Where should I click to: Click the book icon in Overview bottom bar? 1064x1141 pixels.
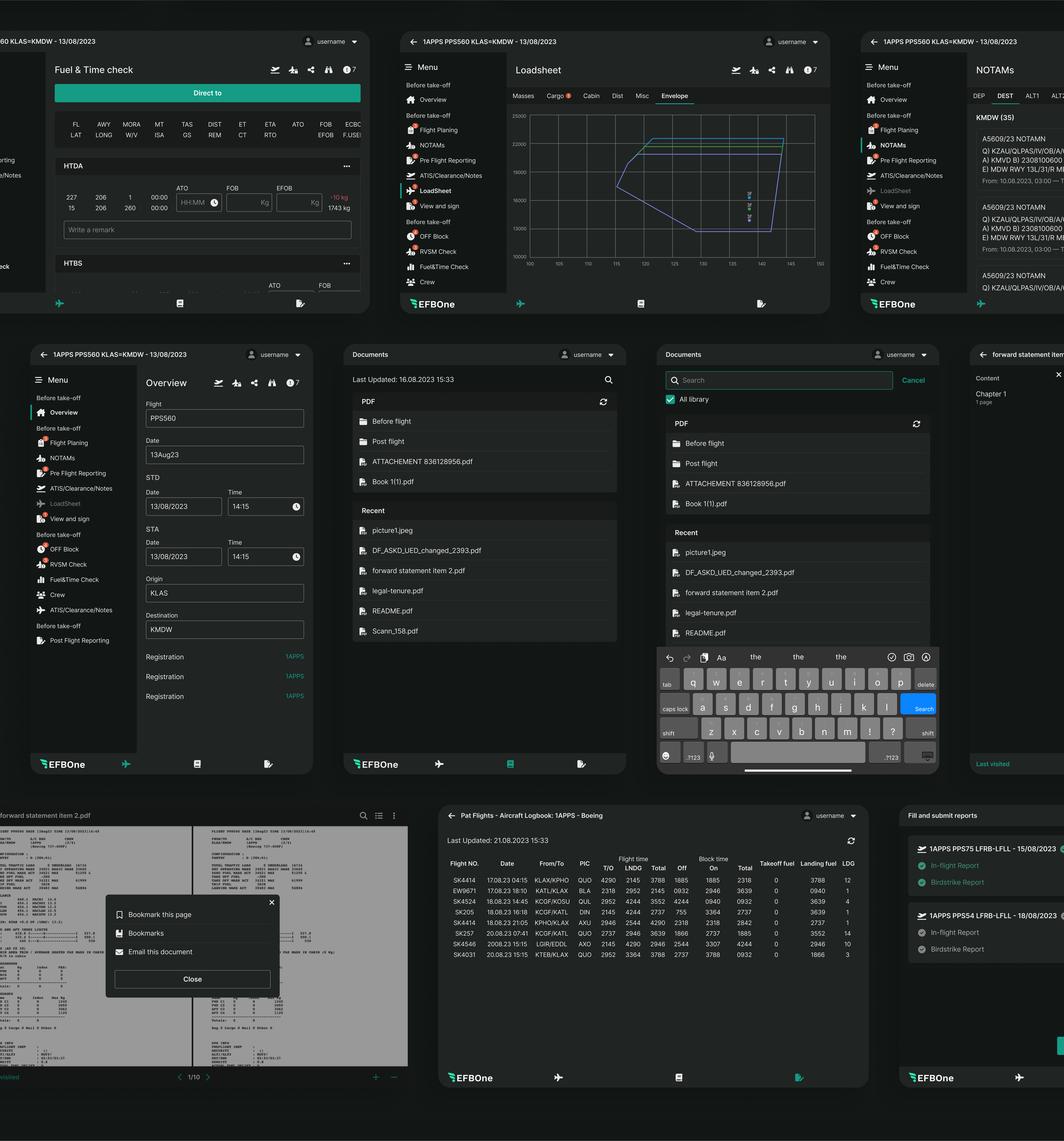pyautogui.click(x=197, y=764)
